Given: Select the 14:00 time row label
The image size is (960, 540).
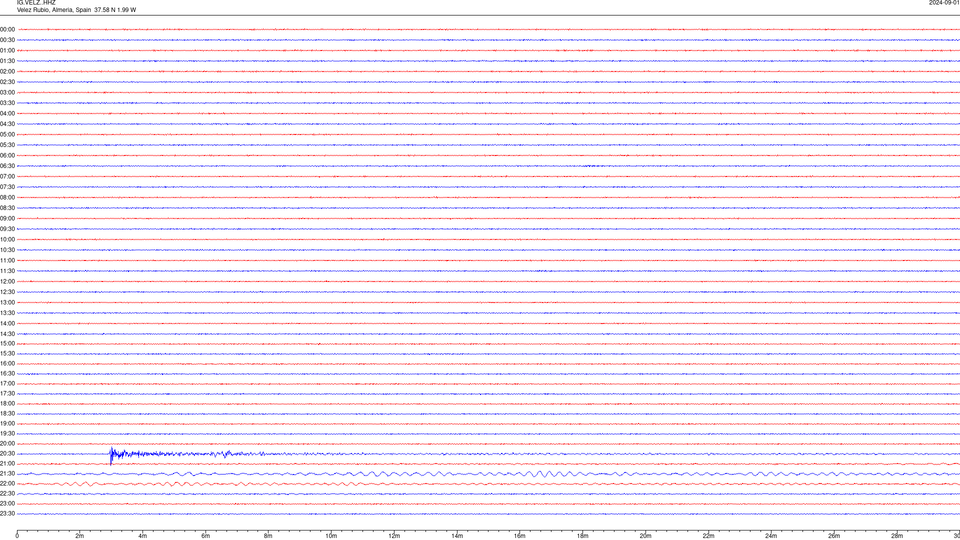Looking at the screenshot, I should click(7, 323).
